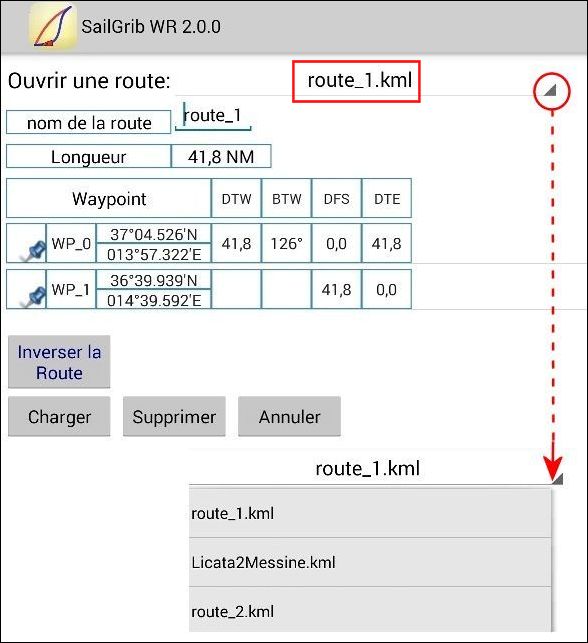Viewport: 588px width, 643px height.
Task: Open the route_1.kml selector at the top
Action: 356,81
